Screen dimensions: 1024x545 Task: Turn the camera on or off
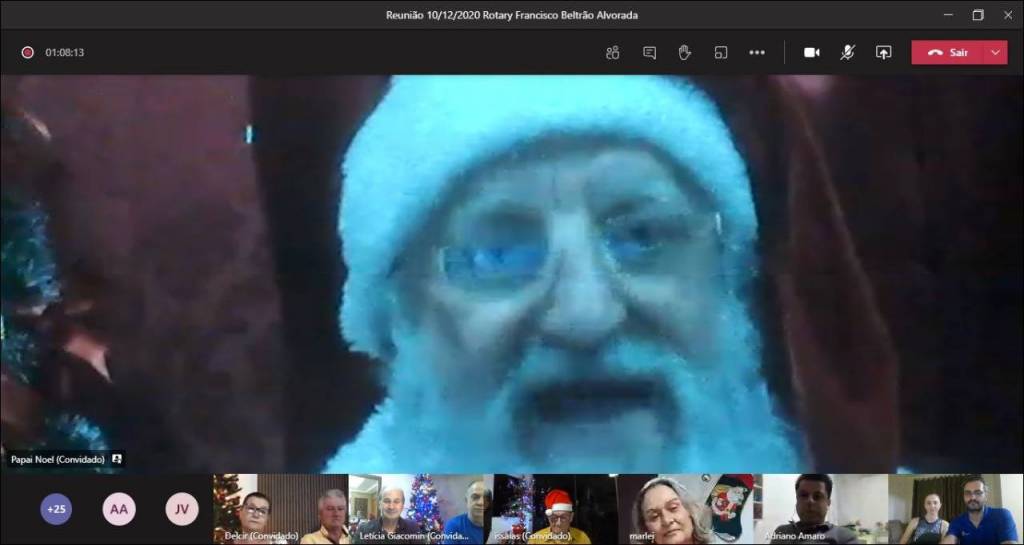pos(811,53)
